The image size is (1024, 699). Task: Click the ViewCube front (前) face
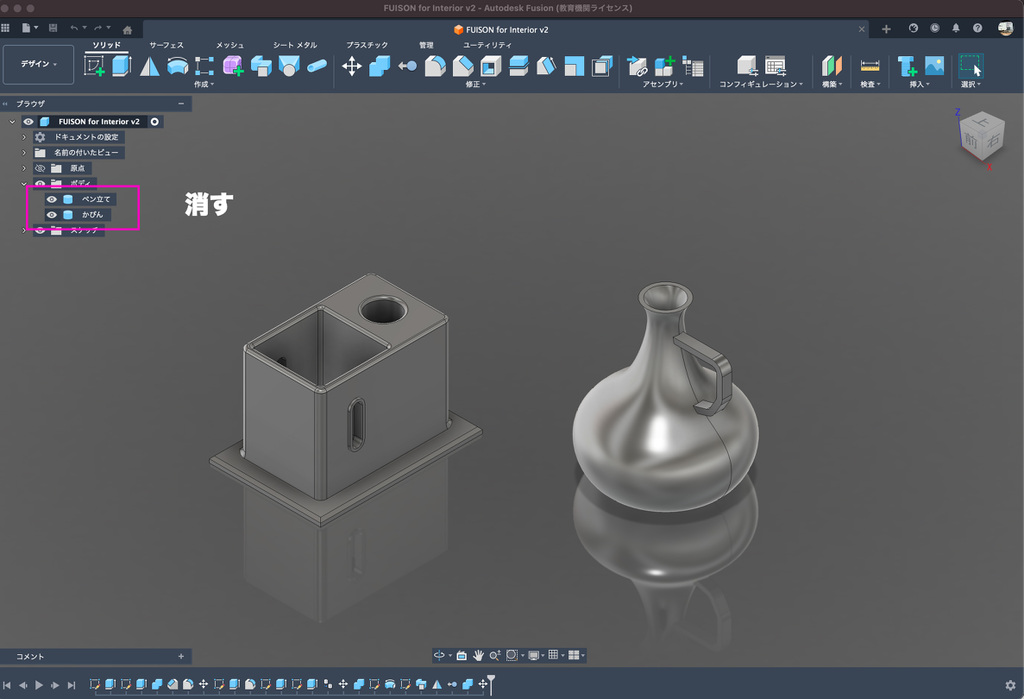tap(969, 142)
